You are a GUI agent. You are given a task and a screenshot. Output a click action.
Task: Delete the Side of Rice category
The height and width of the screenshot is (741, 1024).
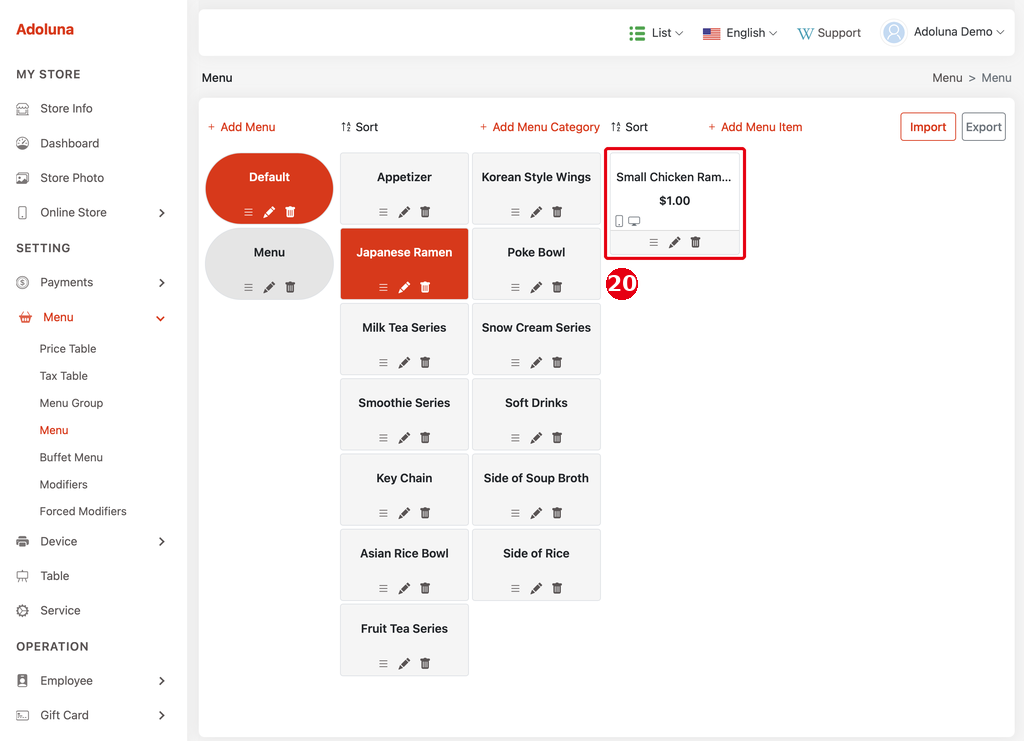(557, 588)
